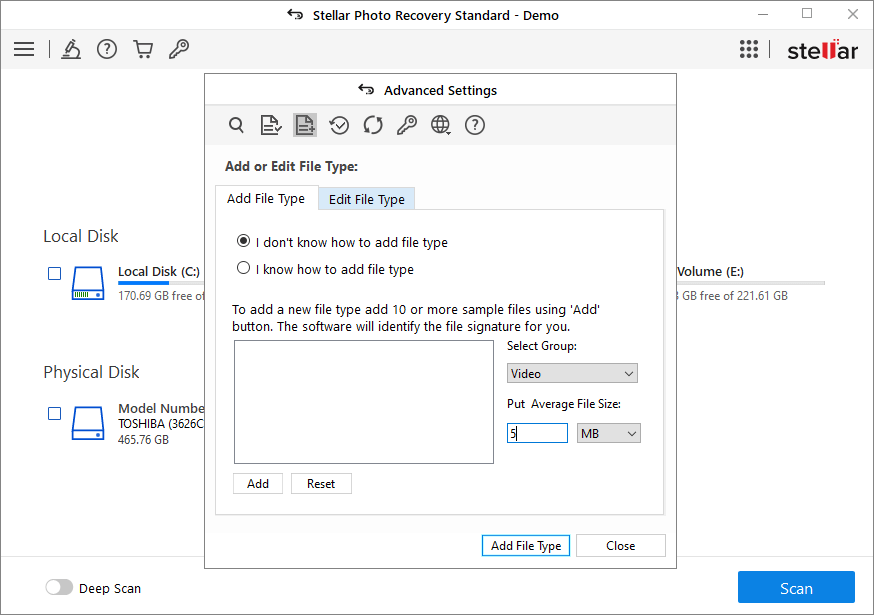Open the microscope tools icon in top toolbar
This screenshot has height=615, width=874.
(x=71, y=49)
